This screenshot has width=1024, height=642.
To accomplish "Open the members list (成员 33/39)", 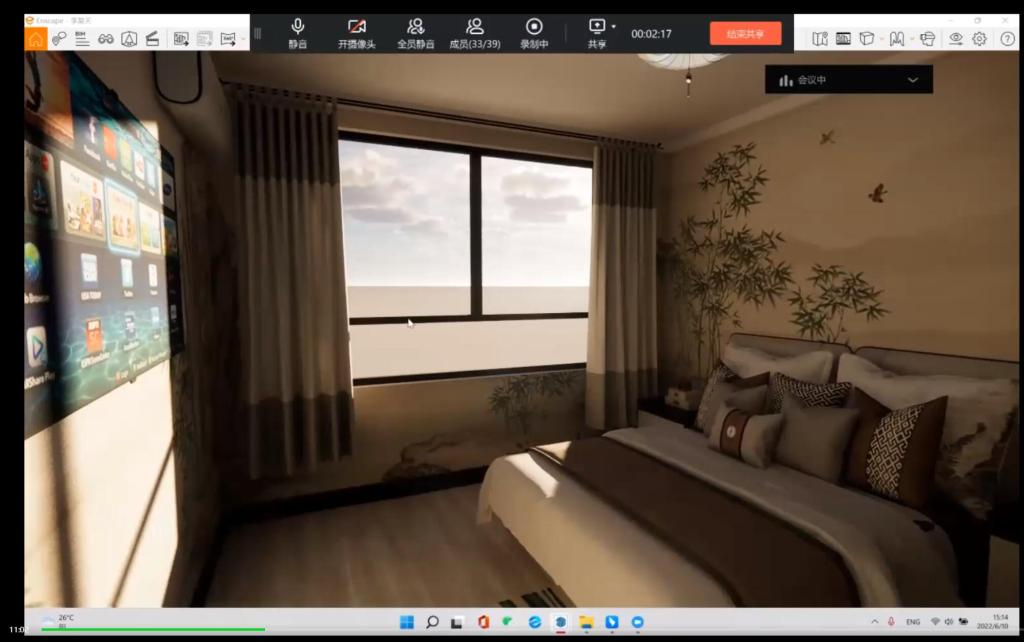I will pyautogui.click(x=475, y=32).
